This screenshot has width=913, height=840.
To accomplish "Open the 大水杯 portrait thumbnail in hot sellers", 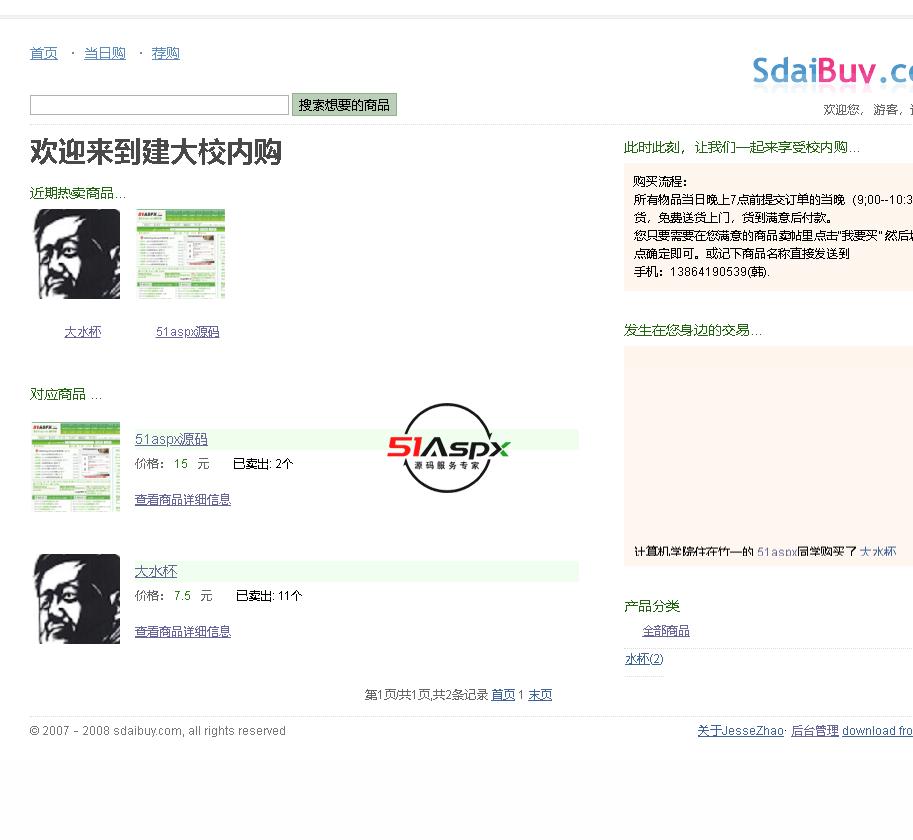I will 77,254.
